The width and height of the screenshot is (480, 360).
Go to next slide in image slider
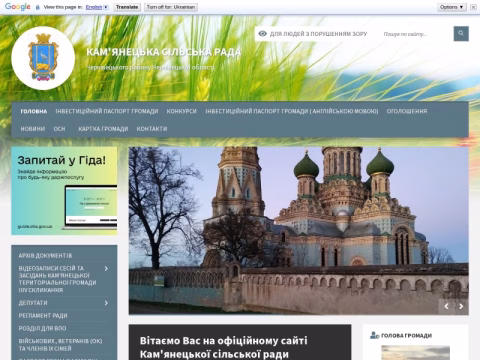pyautogui.click(x=461, y=306)
